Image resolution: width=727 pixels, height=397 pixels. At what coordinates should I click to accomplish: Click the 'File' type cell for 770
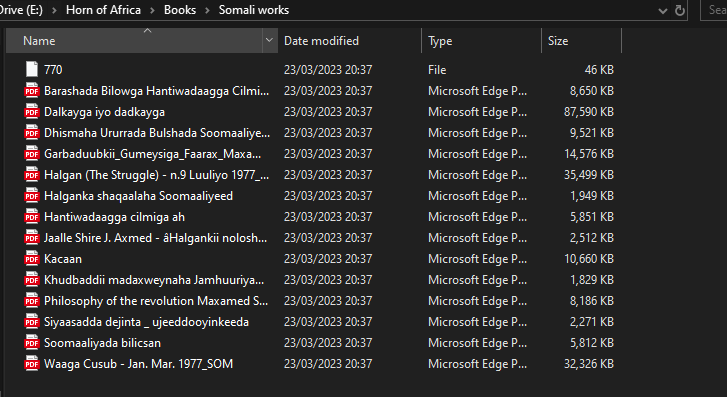point(437,70)
